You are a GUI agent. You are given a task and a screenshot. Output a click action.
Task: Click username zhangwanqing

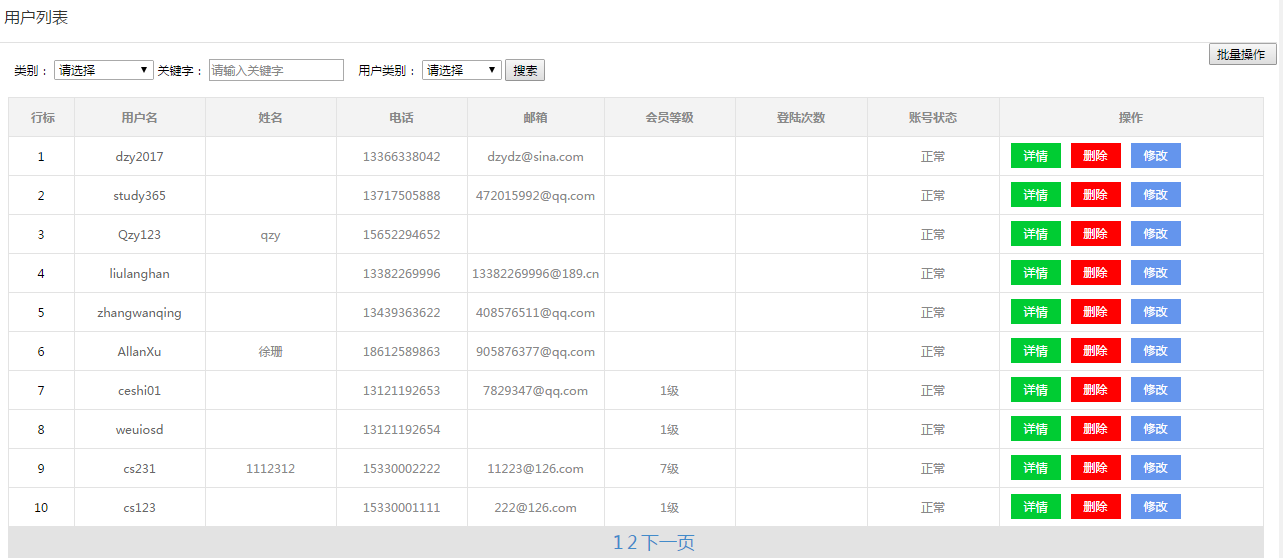coord(140,313)
